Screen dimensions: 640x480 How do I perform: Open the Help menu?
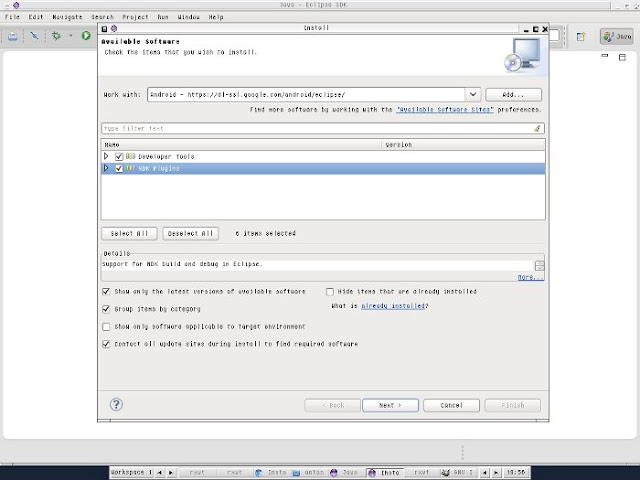pyautogui.click(x=216, y=17)
